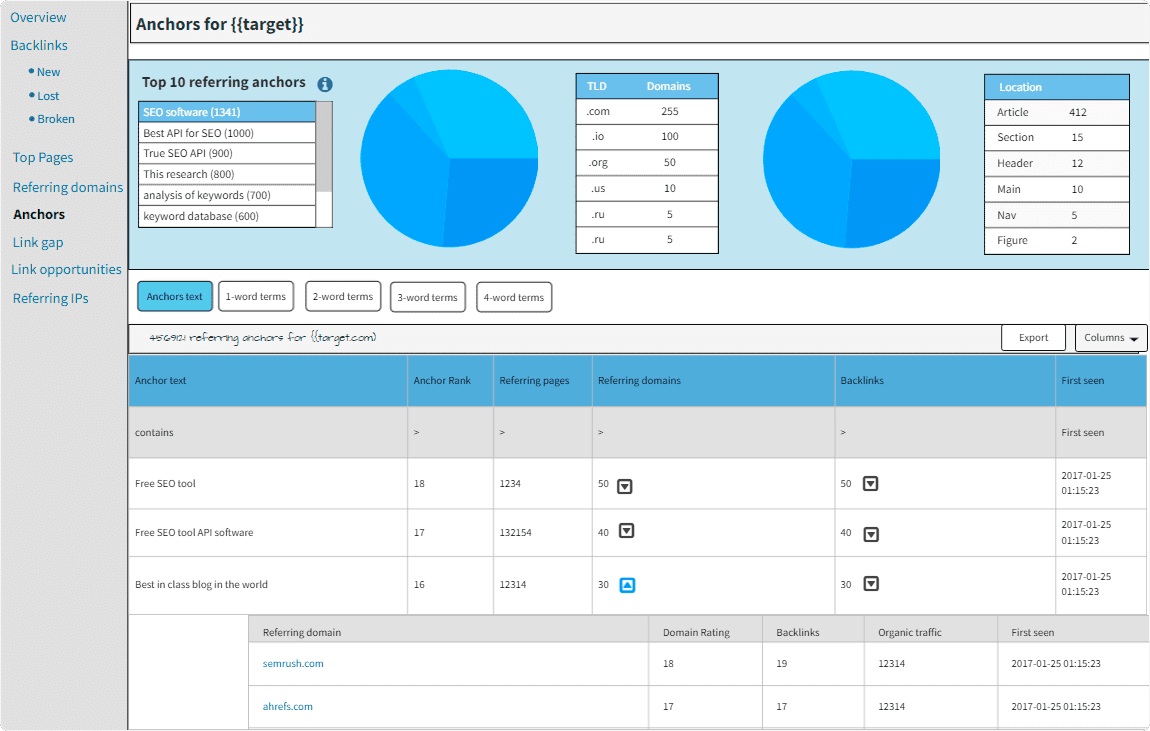The height and width of the screenshot is (731, 1150).
Task: Open backlinks list for "Free SEO tool"
Action: tap(870, 483)
